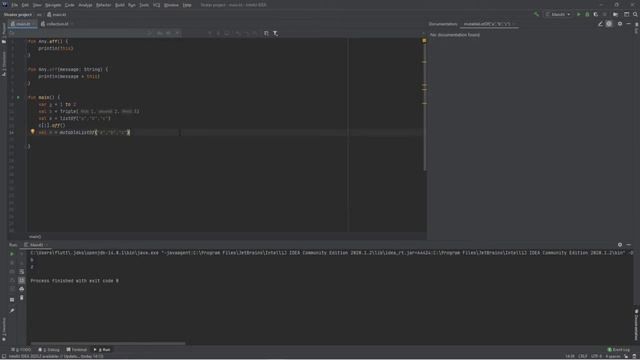The height and width of the screenshot is (360, 640).
Task: Open the Analyze menu
Action: pyautogui.click(x=85, y=5)
